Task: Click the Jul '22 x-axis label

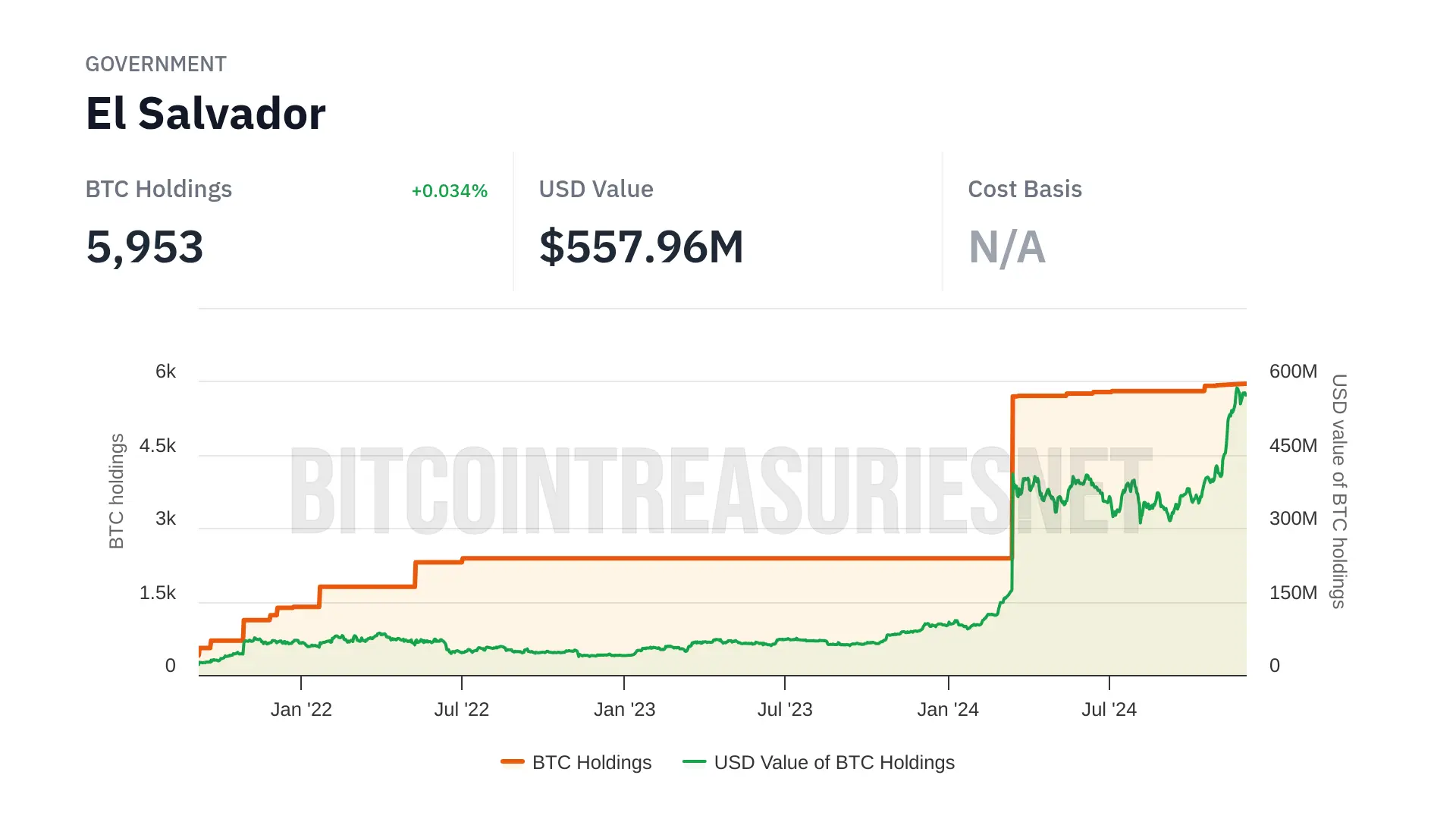Action: point(461,709)
